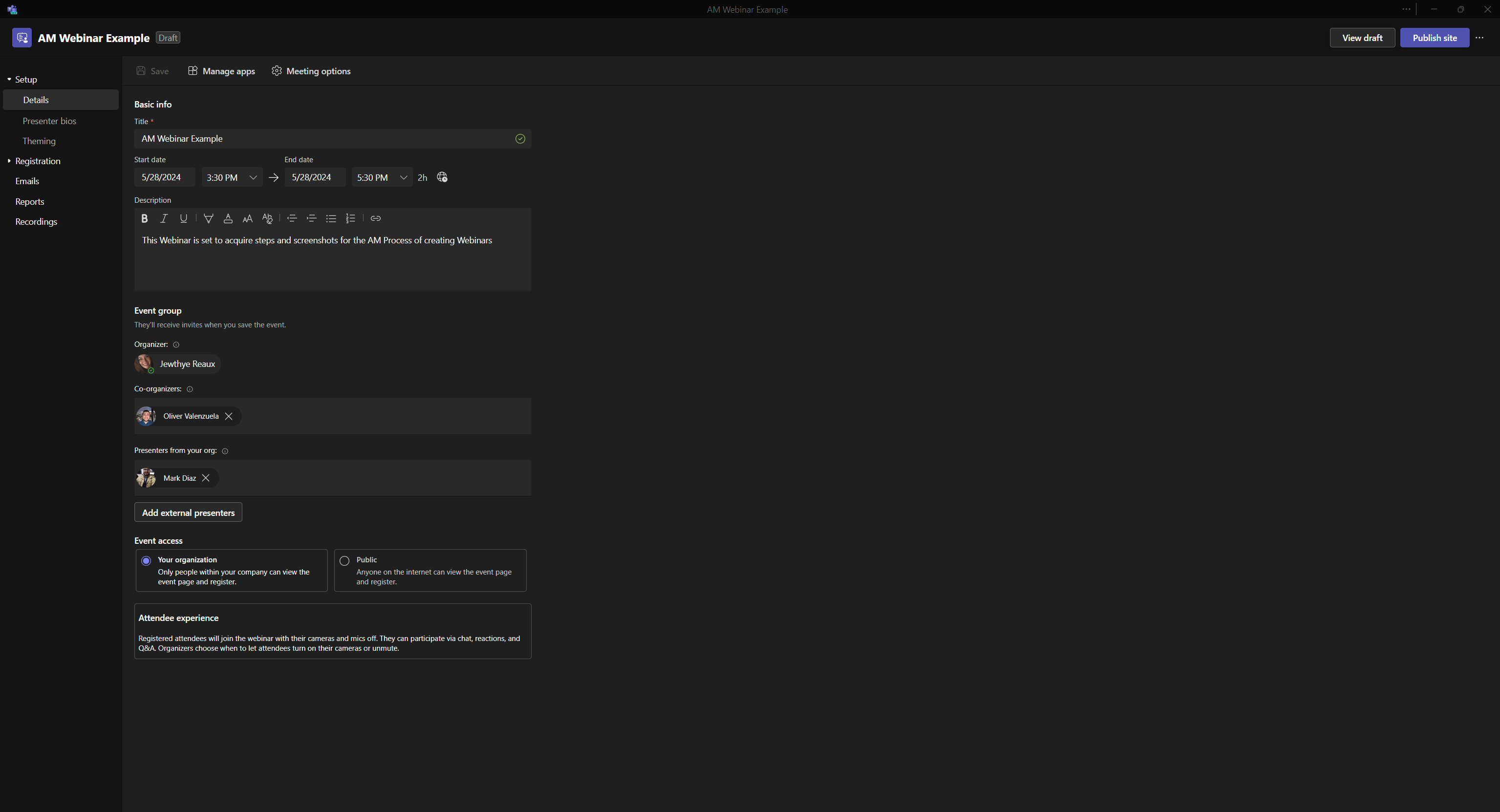Open the 3:30 PM start time dropdown

pyautogui.click(x=253, y=177)
